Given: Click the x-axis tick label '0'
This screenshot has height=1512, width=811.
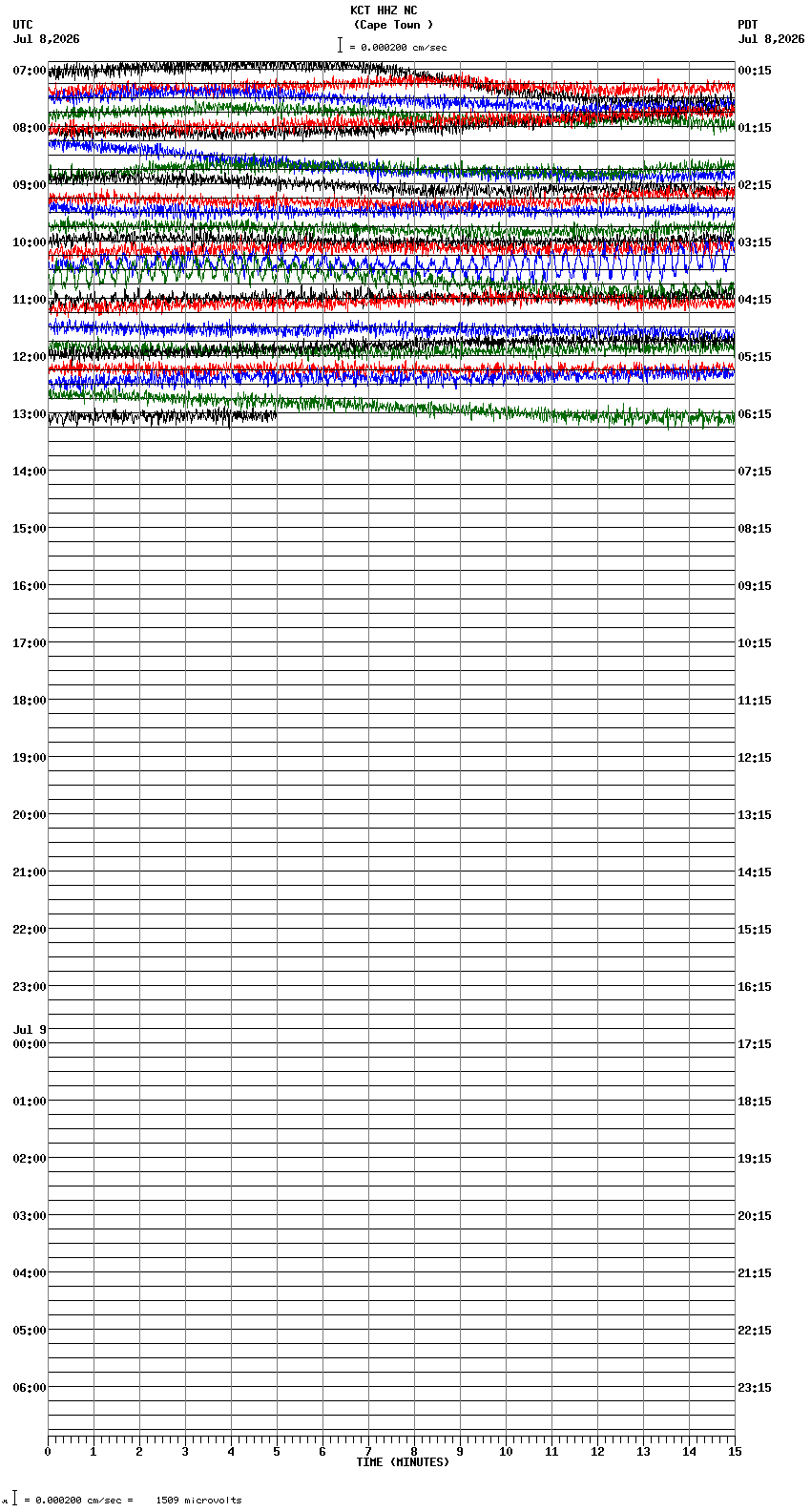Looking at the screenshot, I should point(48,1452).
